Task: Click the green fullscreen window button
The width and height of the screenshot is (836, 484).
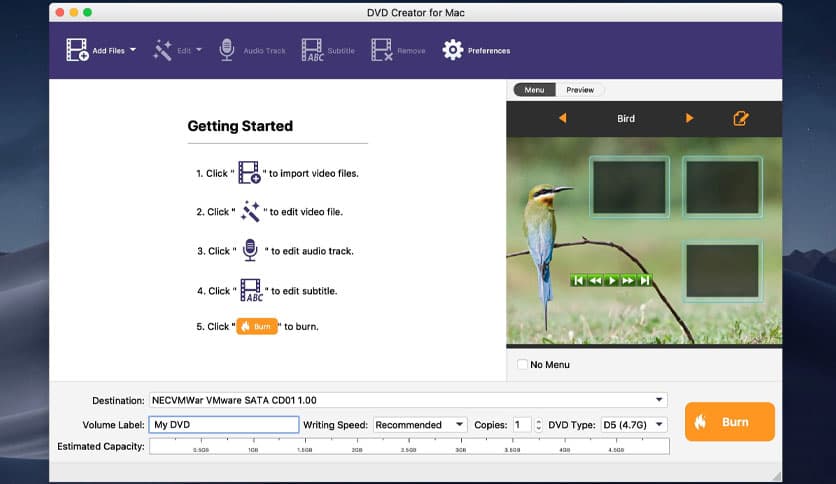Action: (87, 12)
